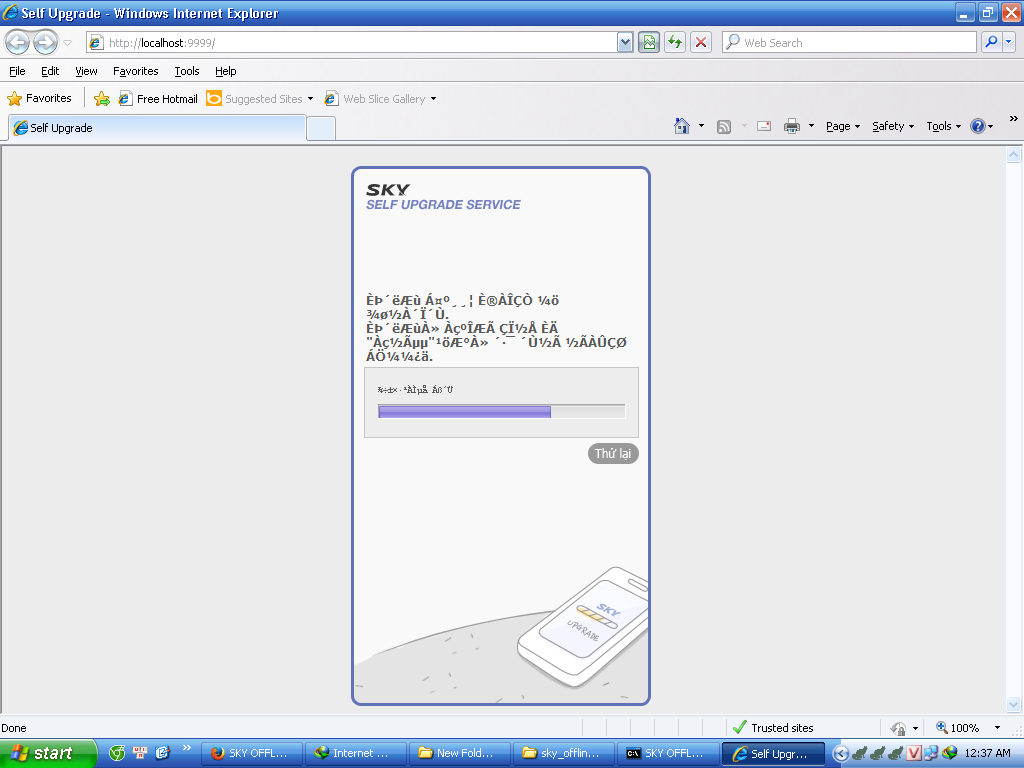Open the Page dropdown menu
The height and width of the screenshot is (768, 1024).
tap(843, 126)
